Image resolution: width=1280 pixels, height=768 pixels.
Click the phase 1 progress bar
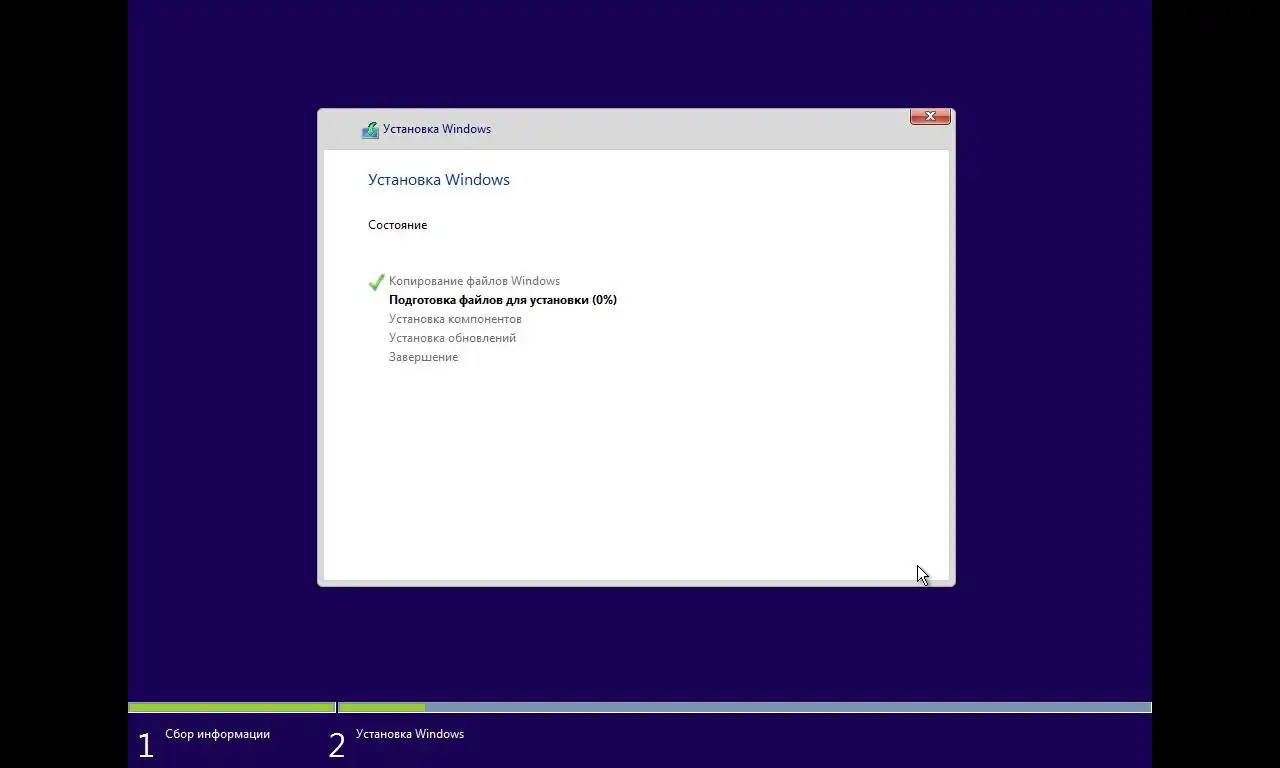[232, 707]
